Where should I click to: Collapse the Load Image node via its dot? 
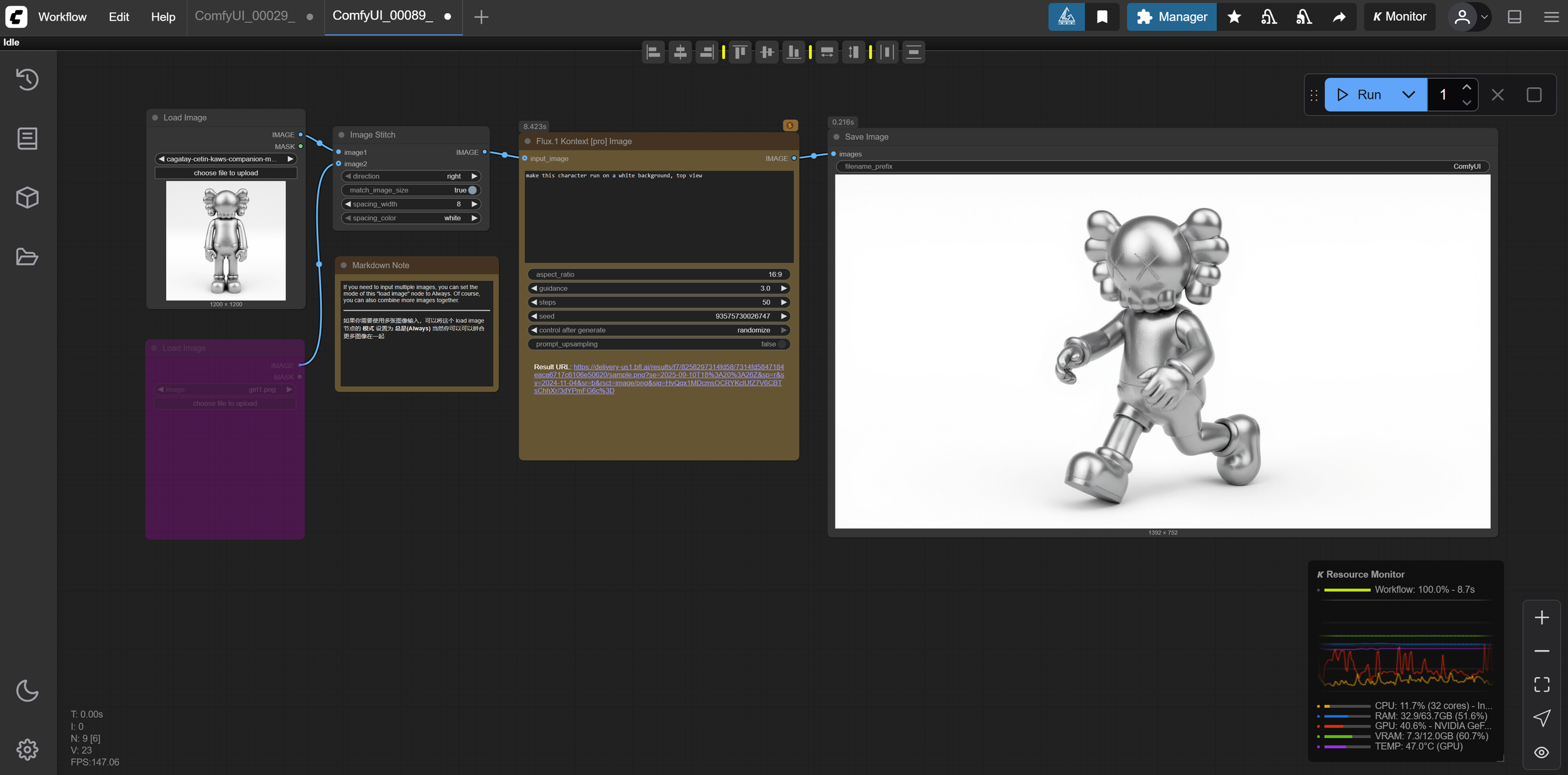click(x=155, y=118)
